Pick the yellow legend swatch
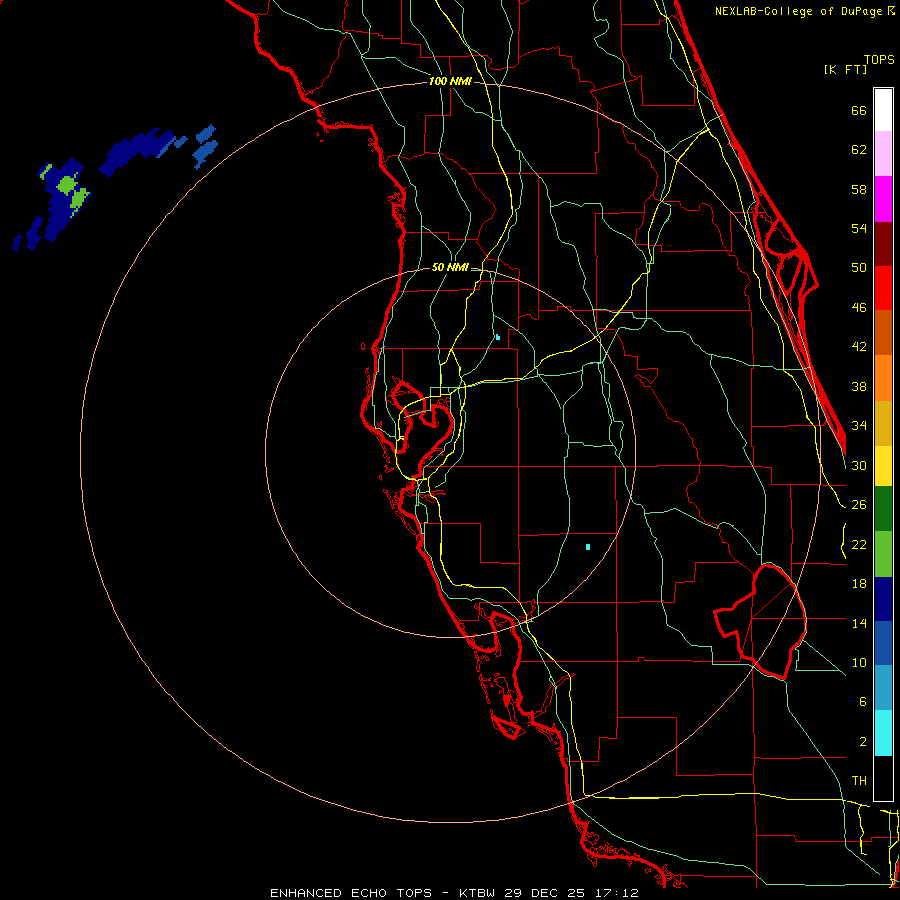This screenshot has height=900, width=900. pos(883,466)
